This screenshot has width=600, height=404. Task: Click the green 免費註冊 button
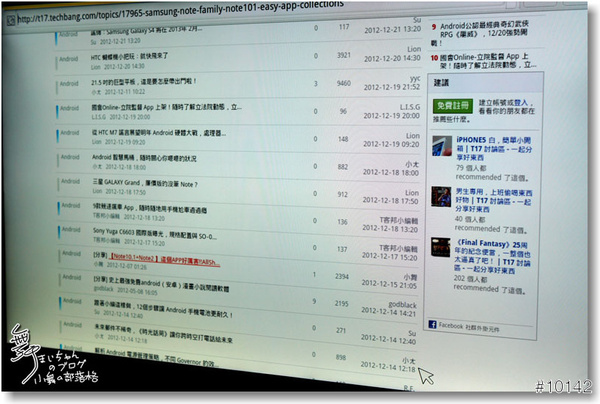453,106
